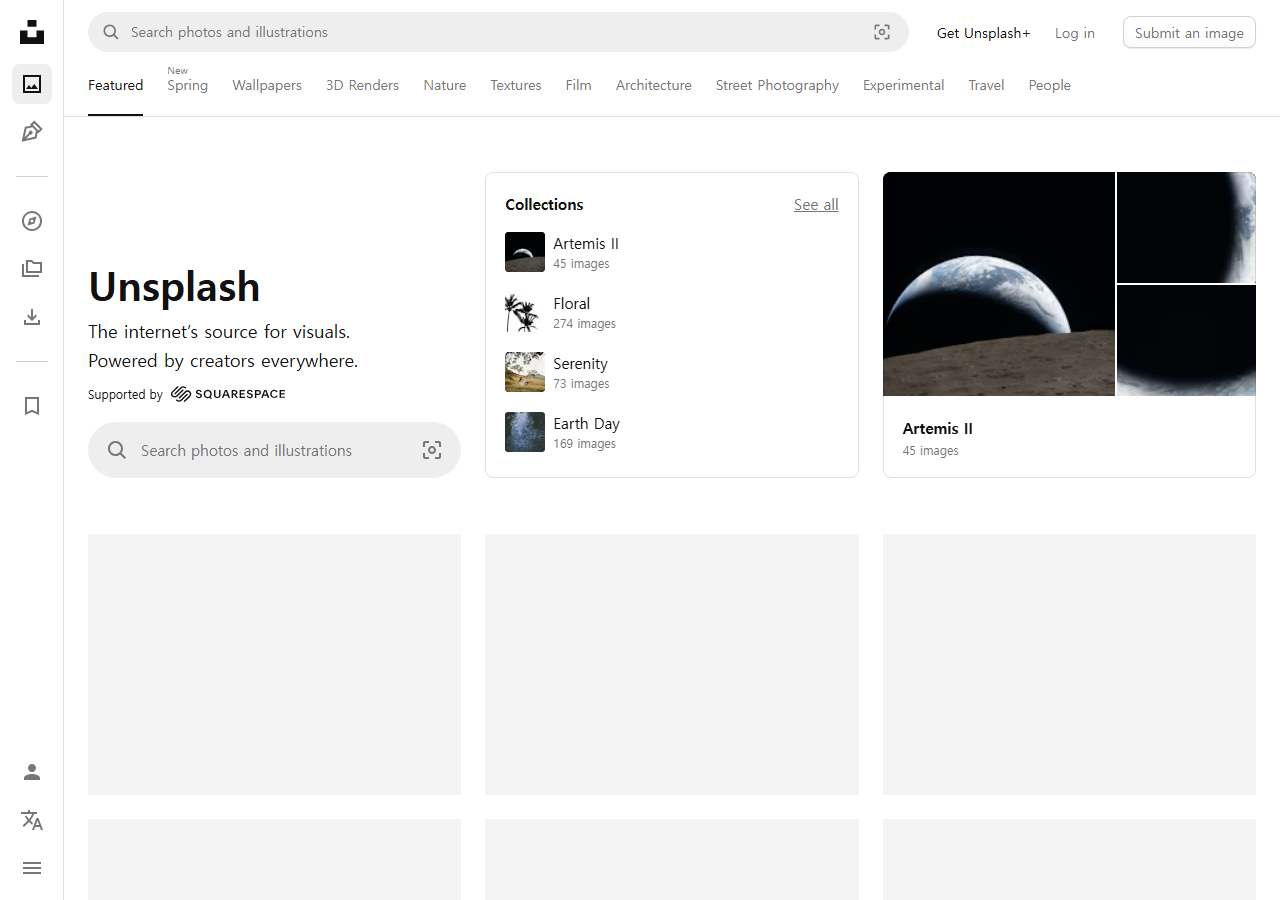Click the Earth Day collection thumbnail
Image resolution: width=1280 pixels, height=900 pixels.
coord(525,432)
